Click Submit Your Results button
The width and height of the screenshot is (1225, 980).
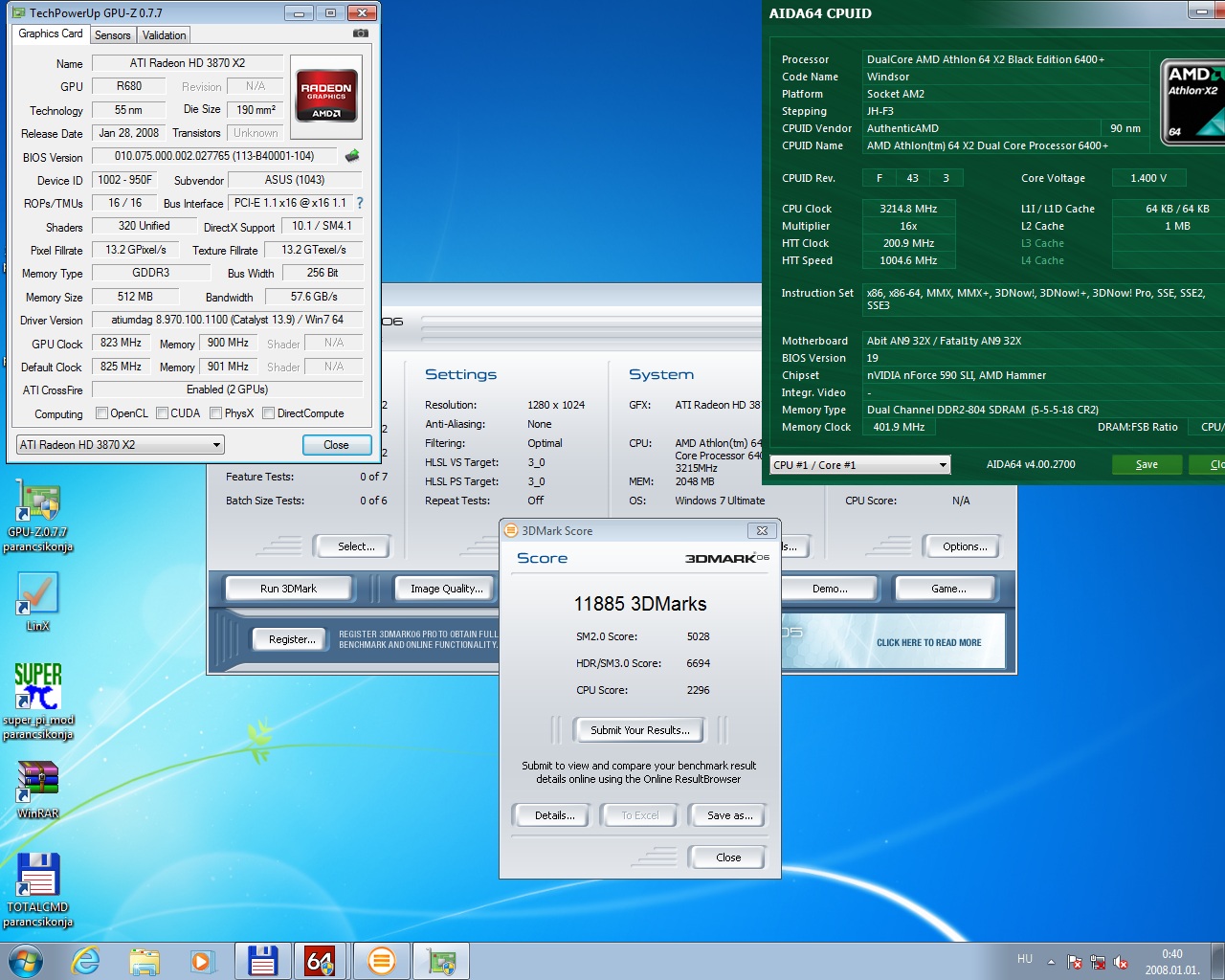[639, 730]
